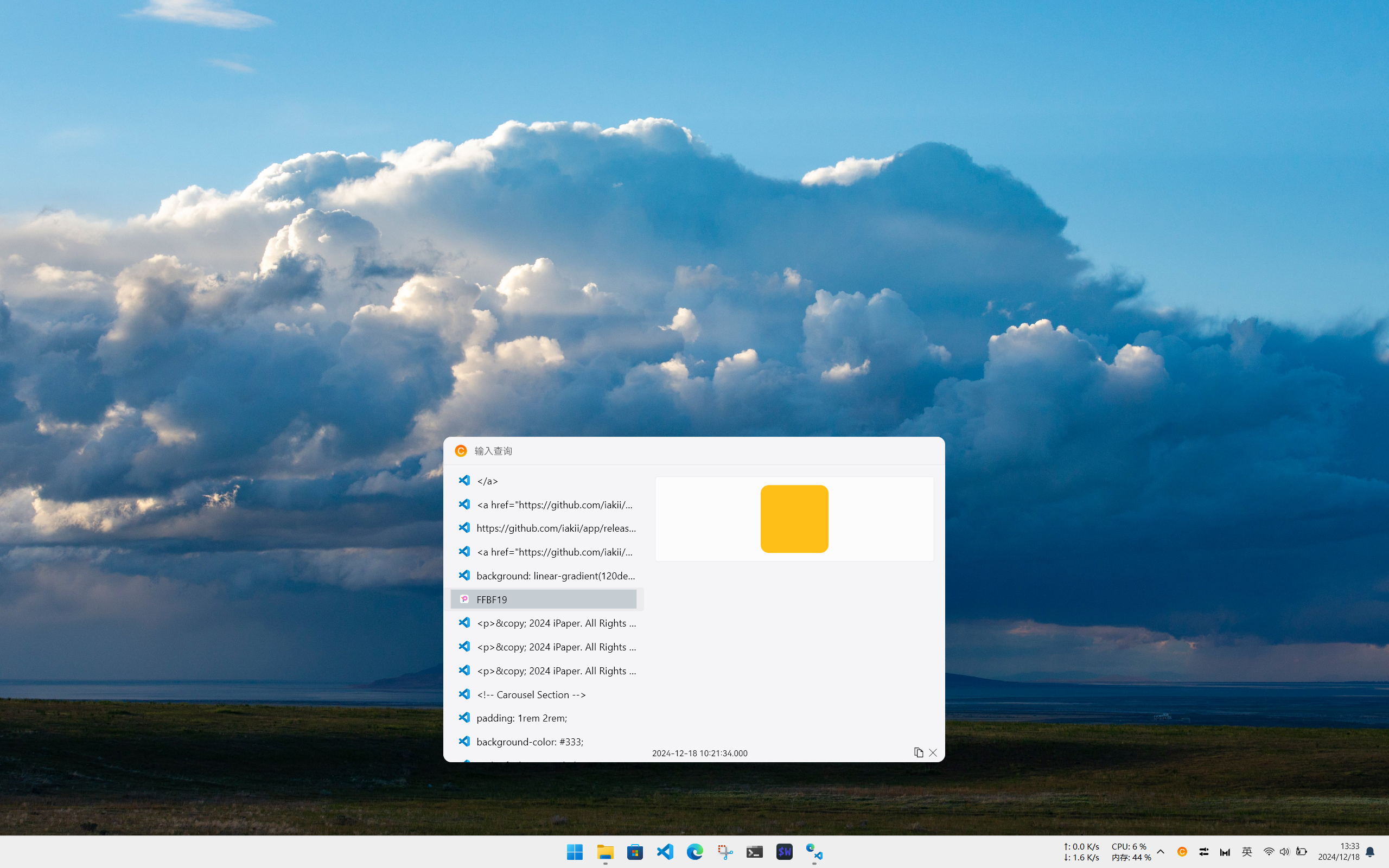Click the X delete icon in preview footer

[933, 752]
